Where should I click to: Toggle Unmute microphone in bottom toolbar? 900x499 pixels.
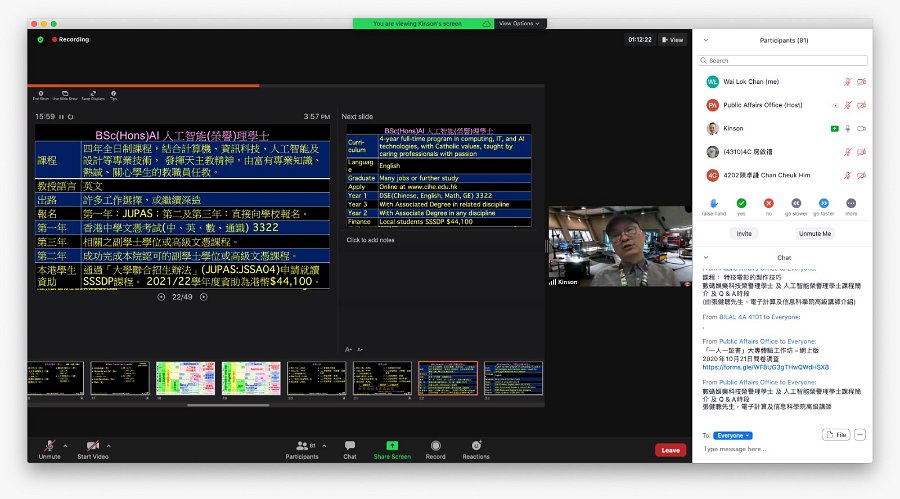pyautogui.click(x=49, y=446)
